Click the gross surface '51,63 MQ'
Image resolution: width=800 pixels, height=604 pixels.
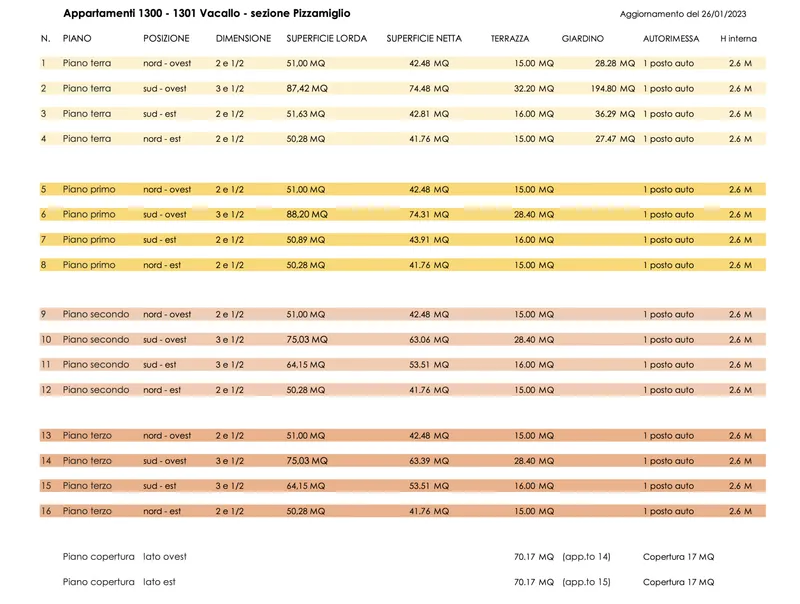(306, 114)
